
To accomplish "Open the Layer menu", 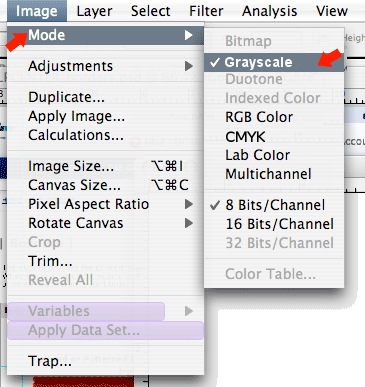I will [x=94, y=11].
